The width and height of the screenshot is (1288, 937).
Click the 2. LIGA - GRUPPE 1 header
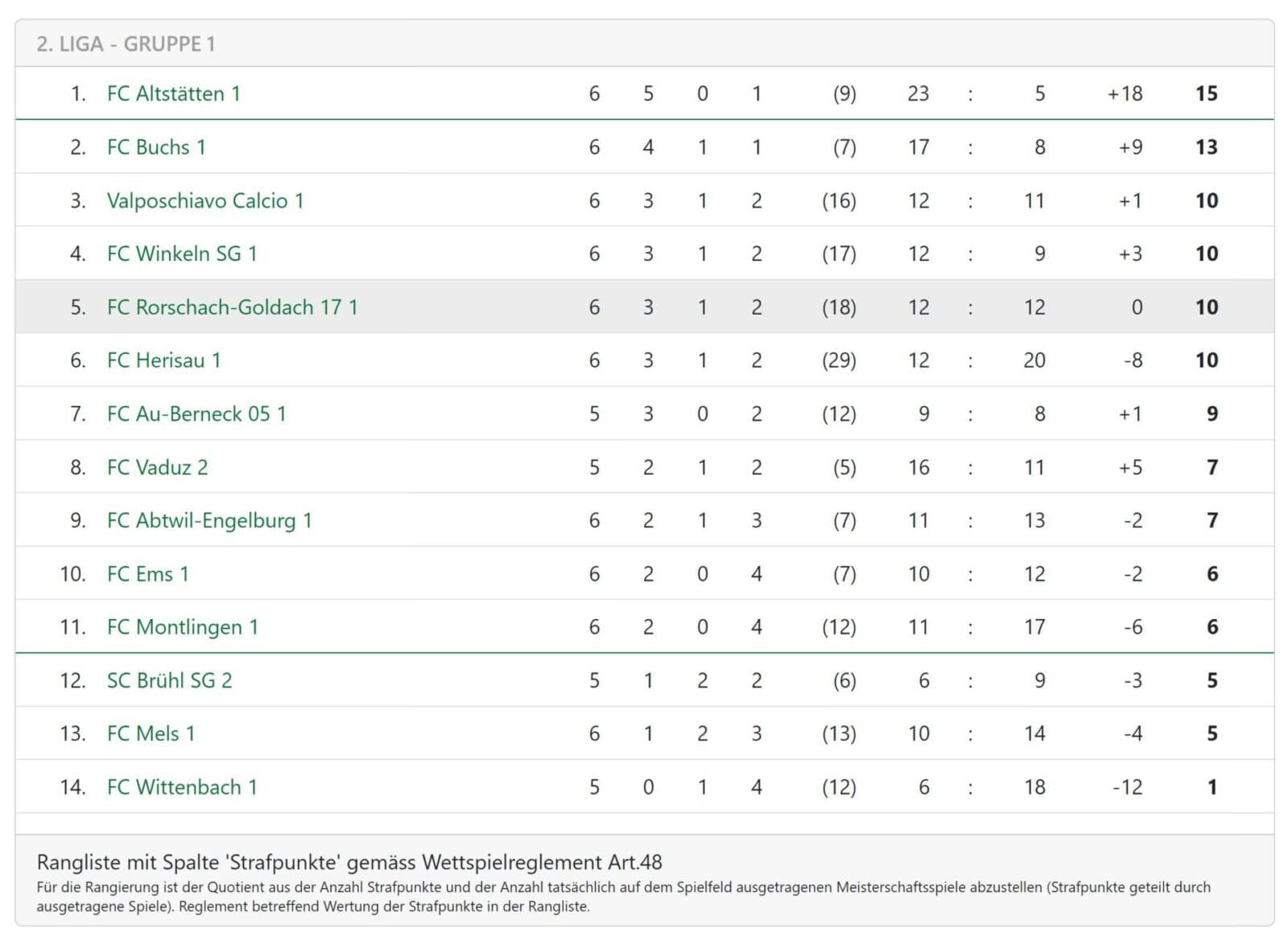click(126, 43)
